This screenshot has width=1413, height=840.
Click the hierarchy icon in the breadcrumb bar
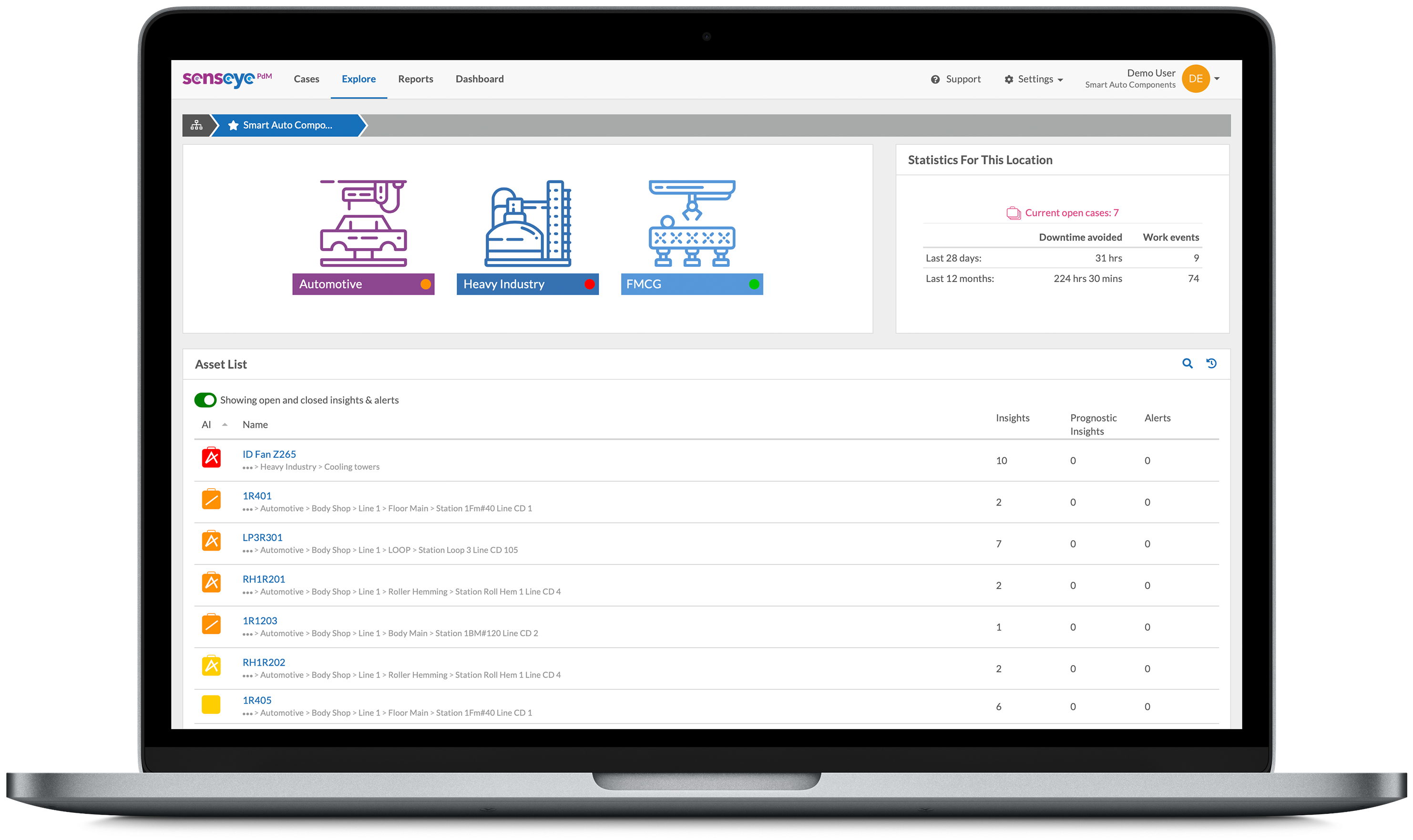196,125
